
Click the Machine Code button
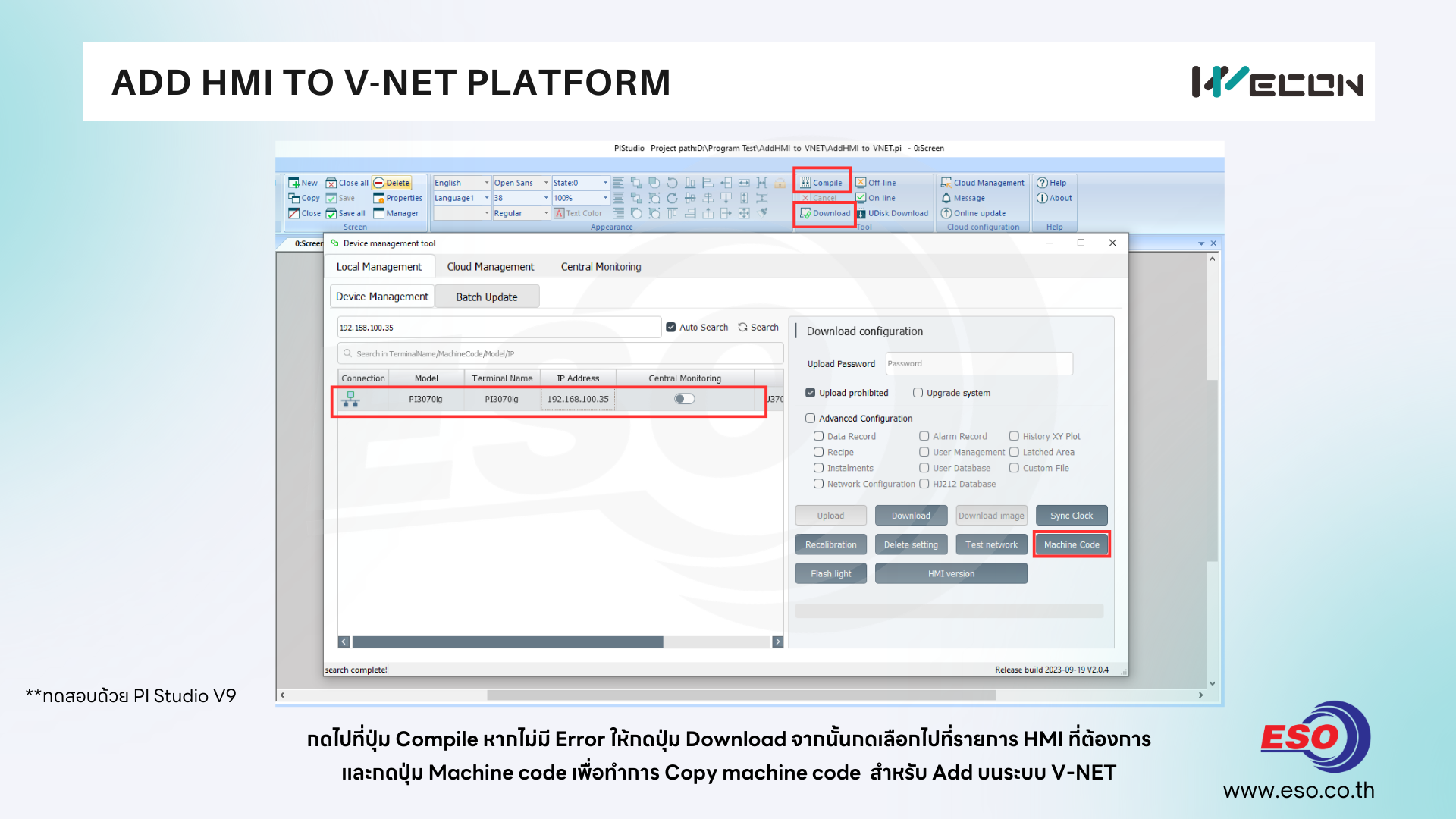pos(1071,544)
